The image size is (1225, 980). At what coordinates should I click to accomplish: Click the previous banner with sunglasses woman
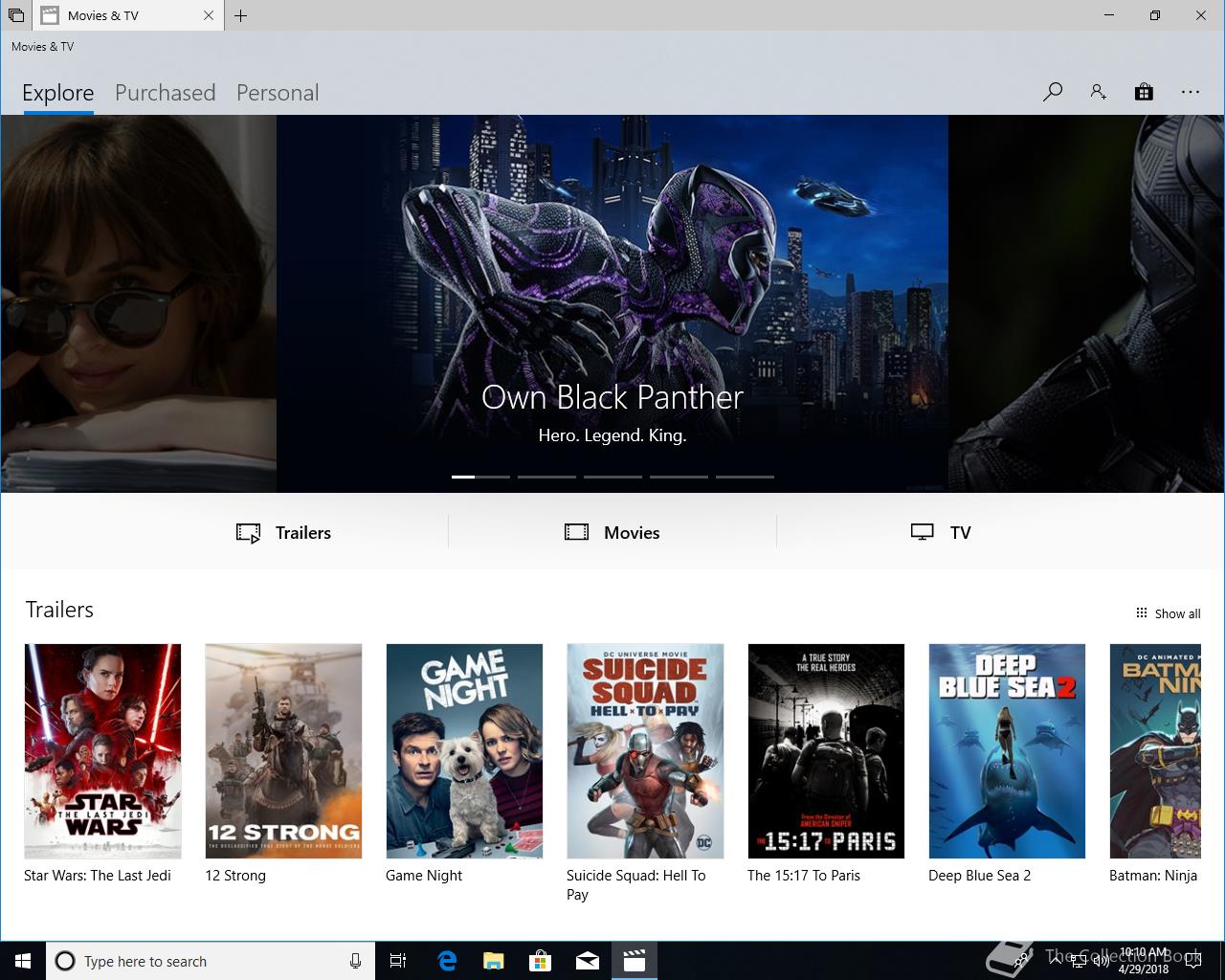tap(138, 303)
